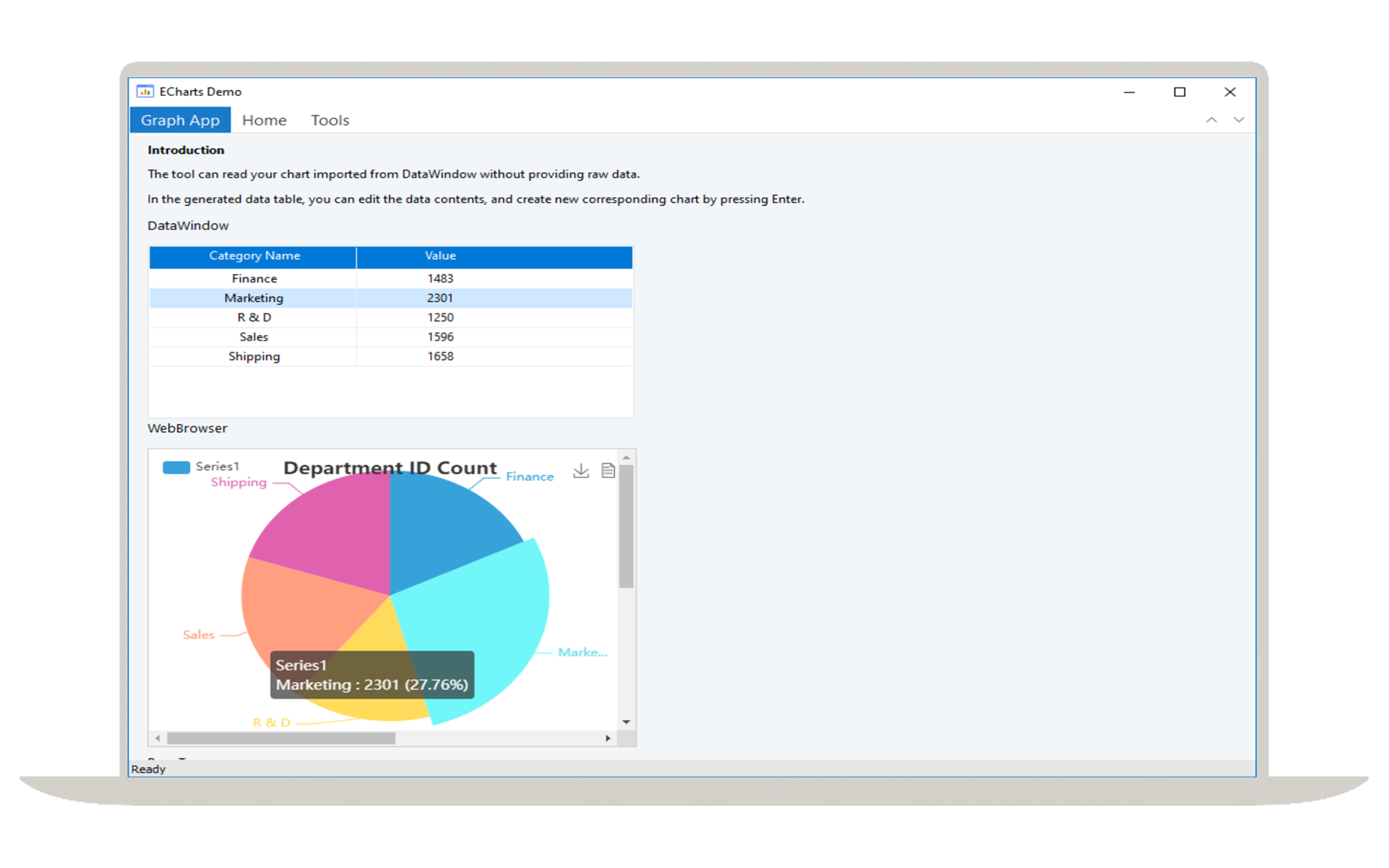This screenshot has height=868, width=1389.
Task: Click the down chevron in ribbon area
Action: pos(1239,120)
